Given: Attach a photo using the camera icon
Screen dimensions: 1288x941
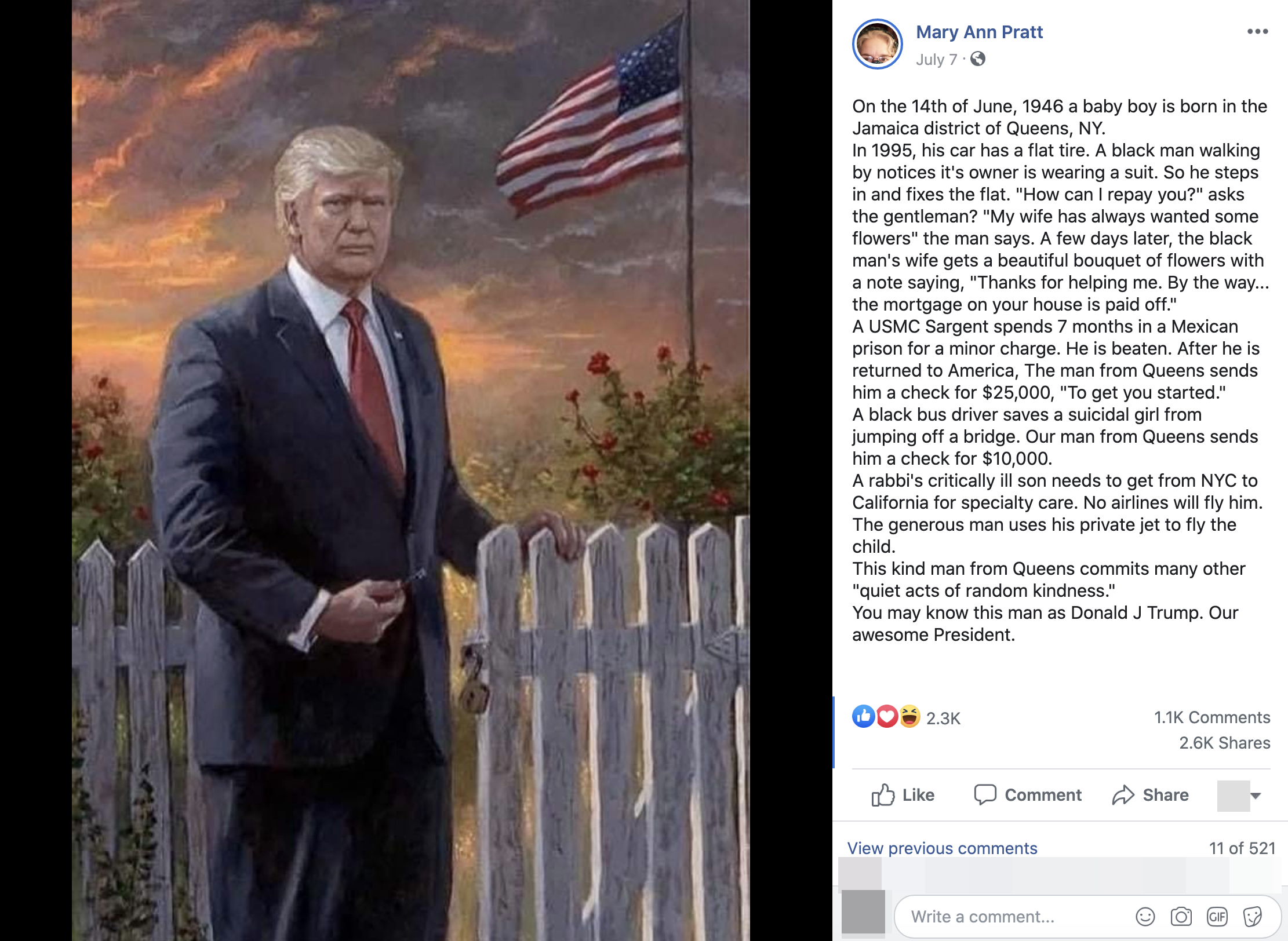Looking at the screenshot, I should coord(1181,916).
